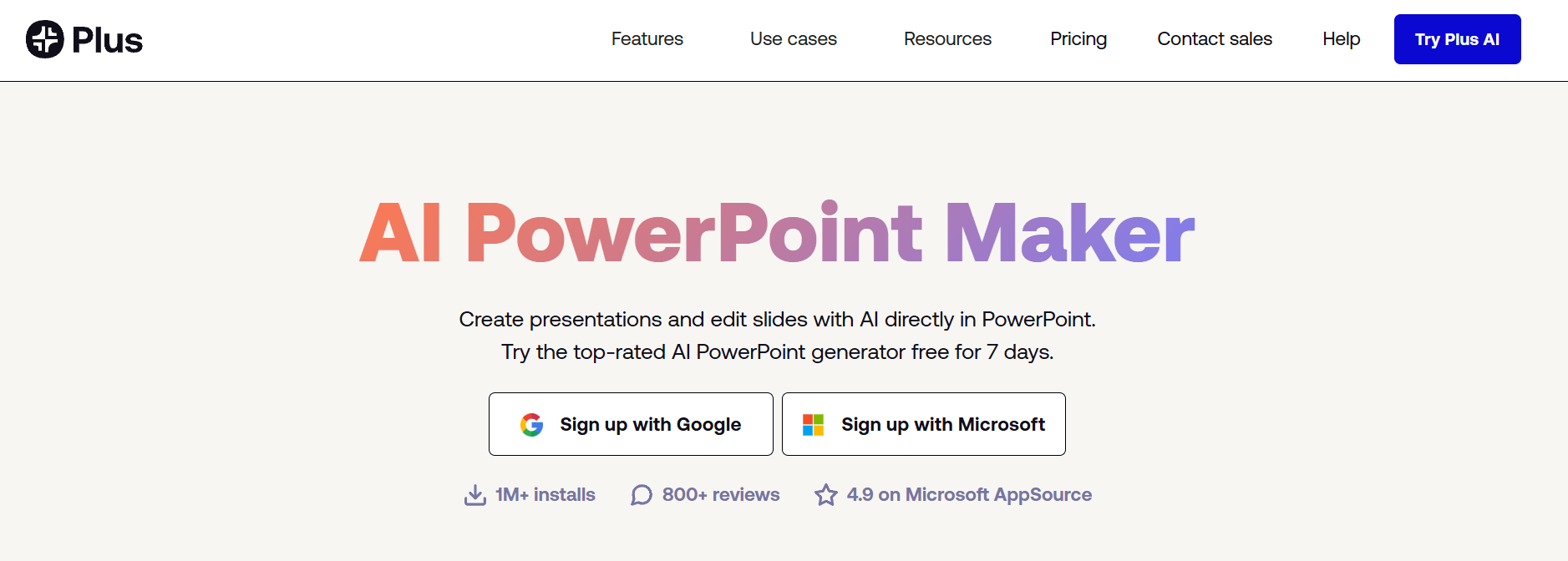Open the Resources menu
1568x561 pixels.
(947, 39)
